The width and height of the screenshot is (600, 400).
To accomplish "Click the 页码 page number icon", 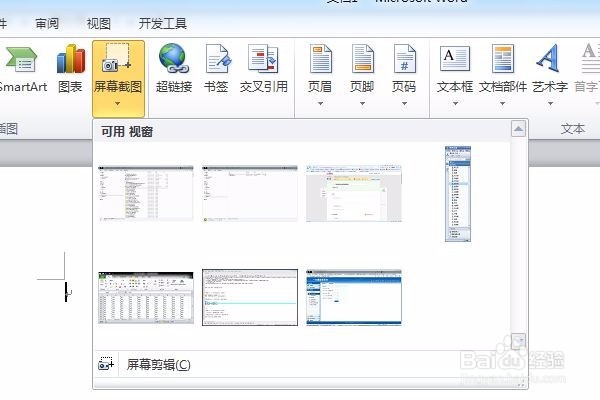I will tap(404, 59).
